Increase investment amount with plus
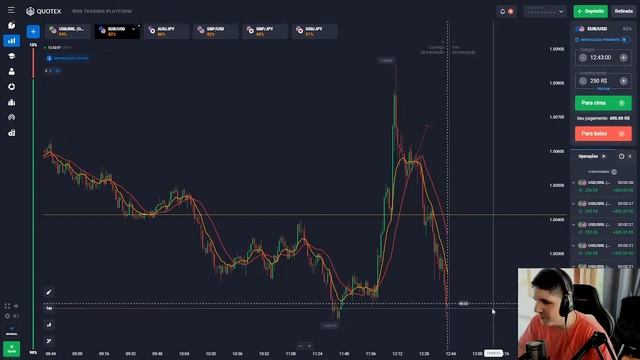This screenshot has height=360, width=640. pos(623,81)
